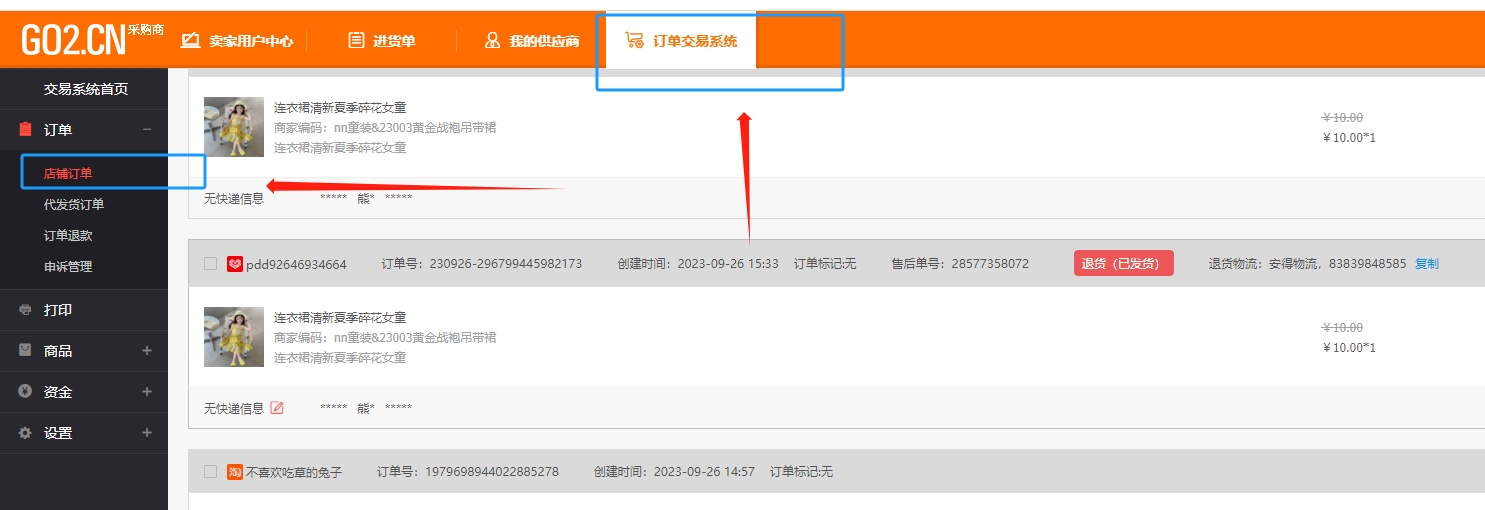Click the 资金 coin icon in sidebar
1485x510 pixels.
26,392
